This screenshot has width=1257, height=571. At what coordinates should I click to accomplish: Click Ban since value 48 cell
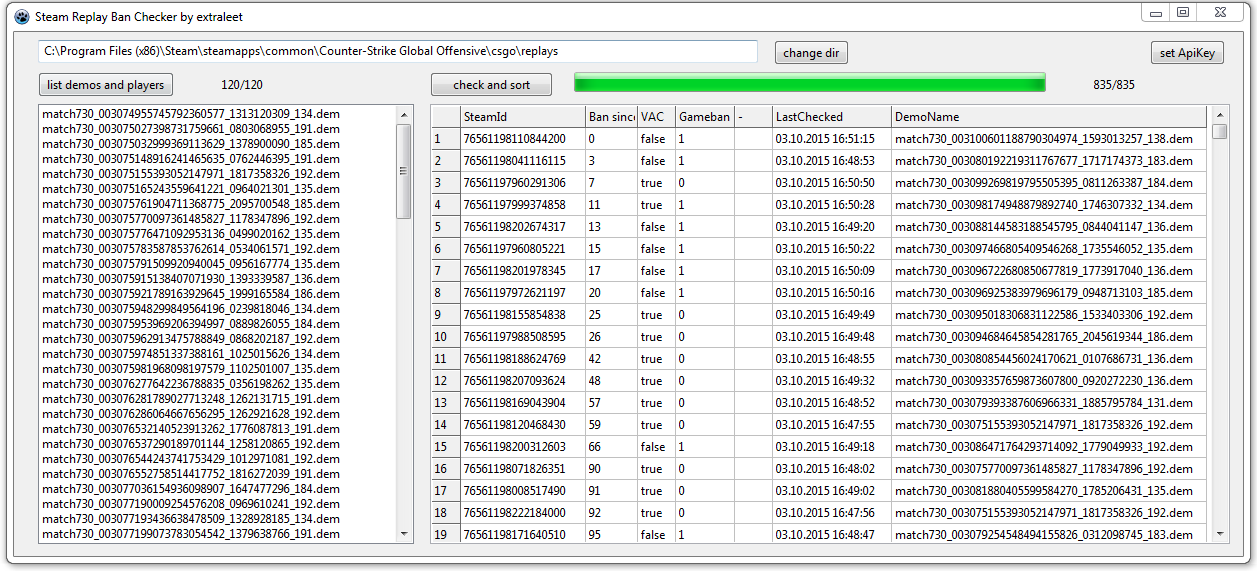611,381
